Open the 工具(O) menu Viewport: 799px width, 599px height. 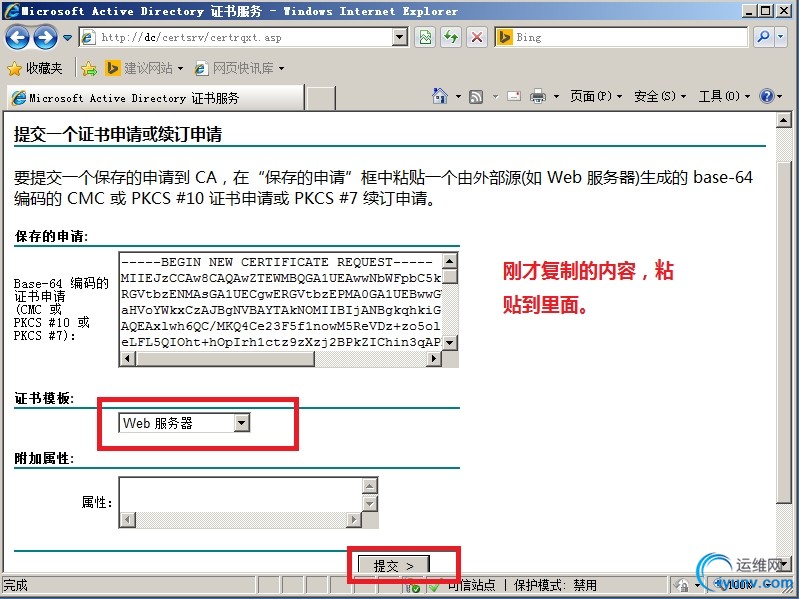(724, 96)
